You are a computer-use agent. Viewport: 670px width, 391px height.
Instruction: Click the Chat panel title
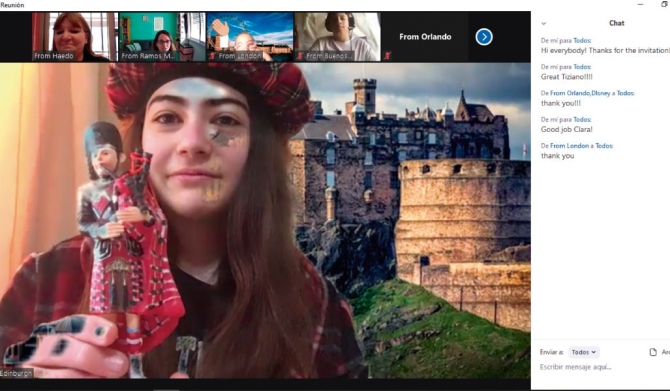tap(616, 23)
